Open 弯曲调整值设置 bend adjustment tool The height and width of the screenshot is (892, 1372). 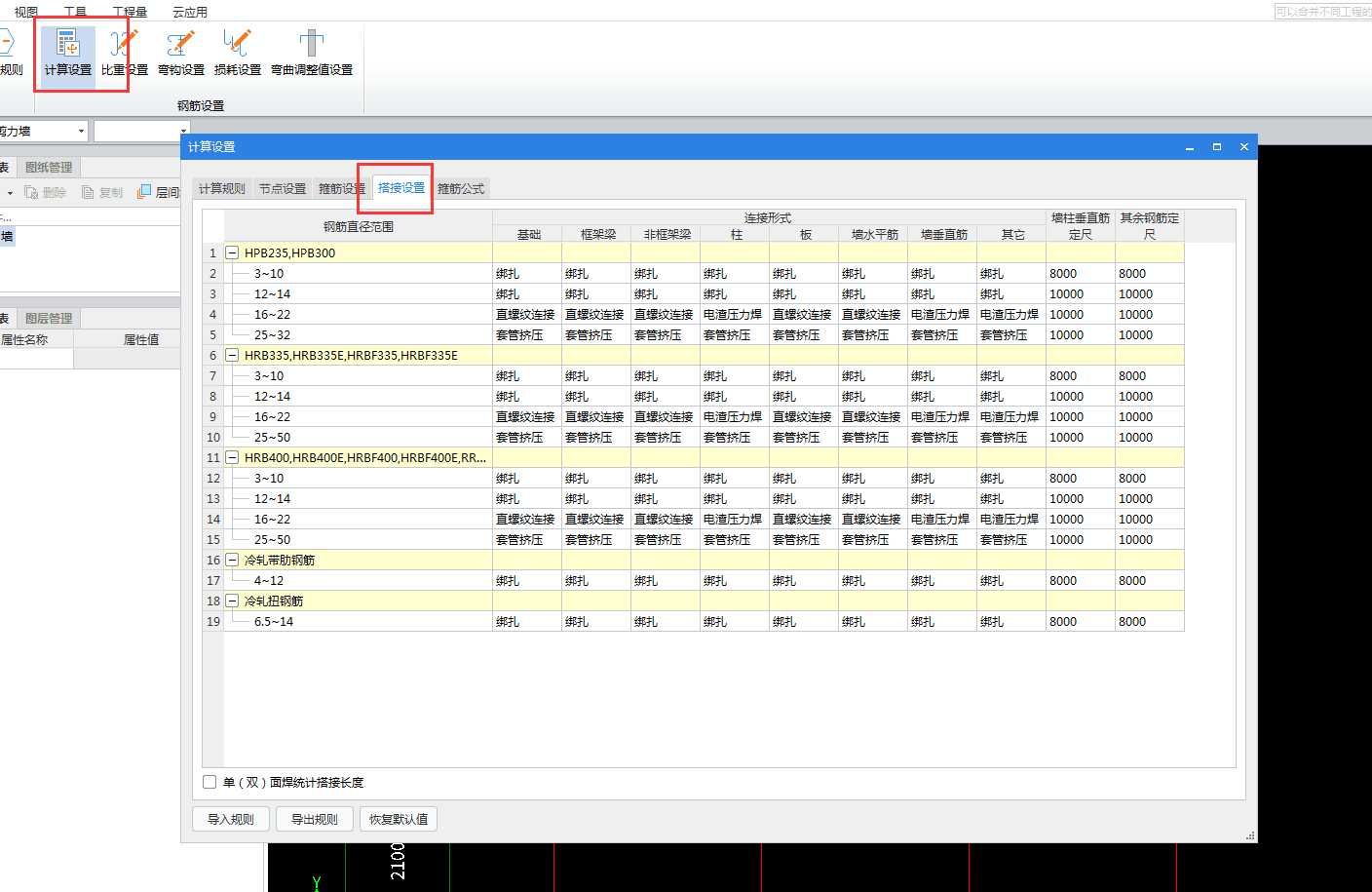tap(312, 54)
